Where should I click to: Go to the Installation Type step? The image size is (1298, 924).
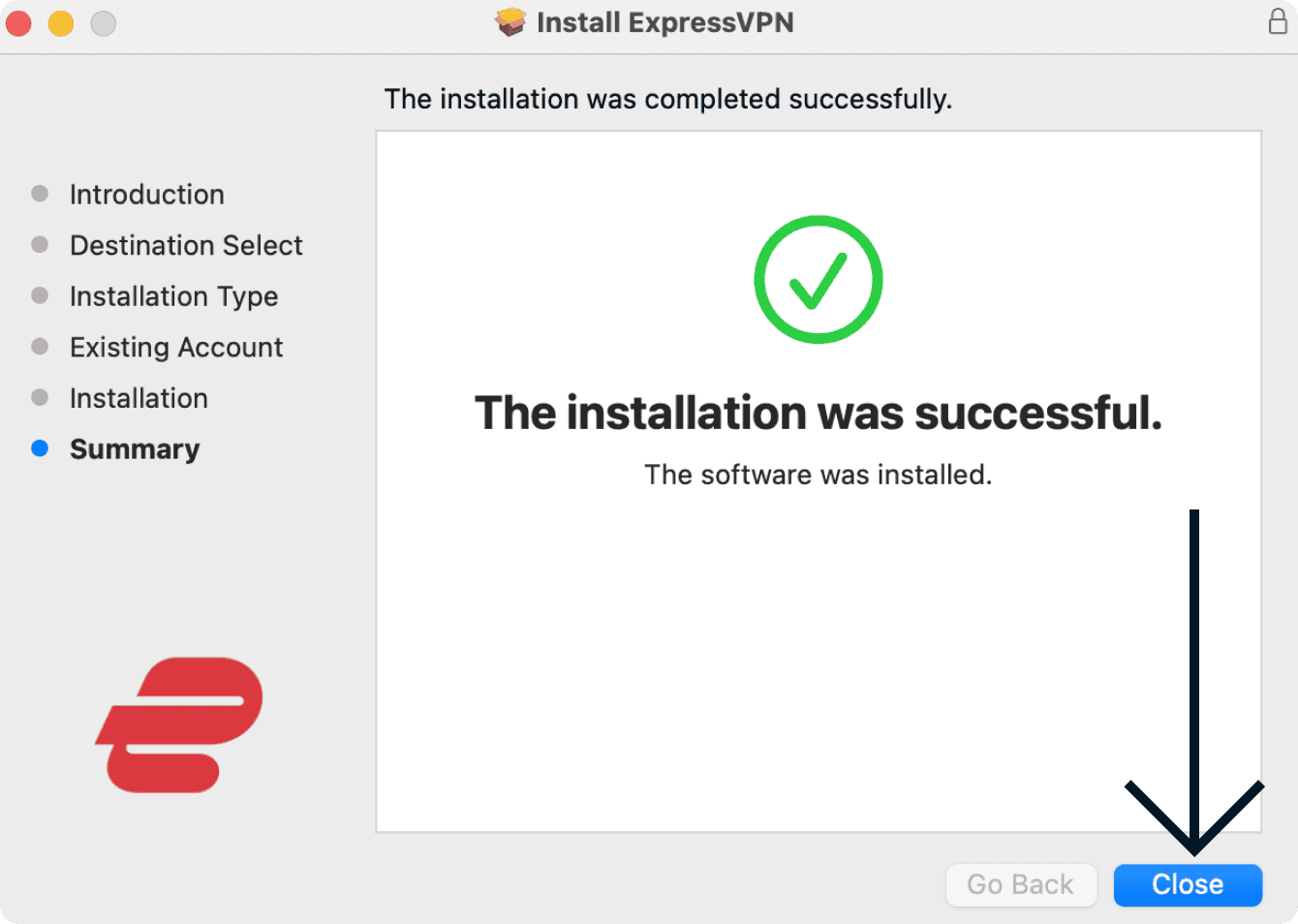[x=174, y=296]
